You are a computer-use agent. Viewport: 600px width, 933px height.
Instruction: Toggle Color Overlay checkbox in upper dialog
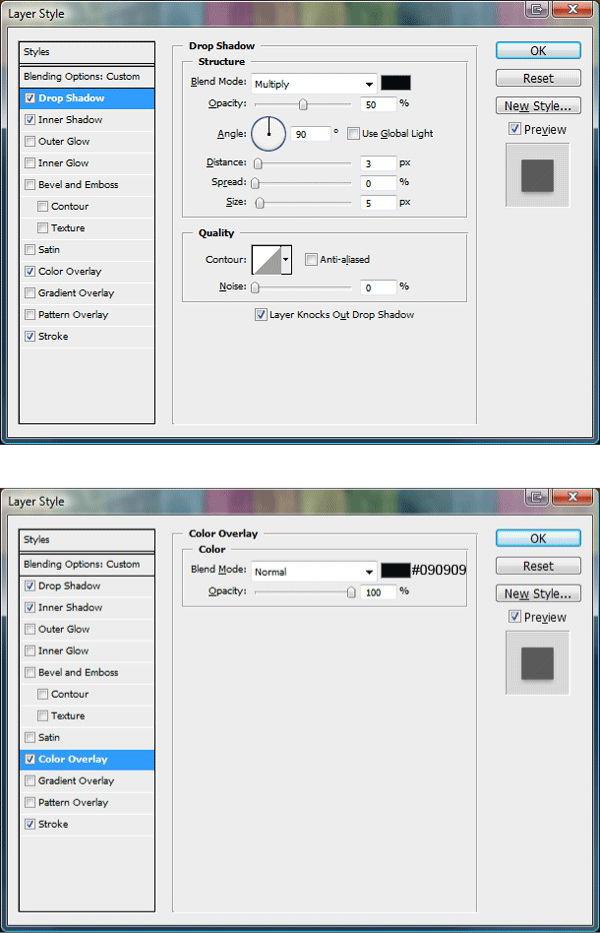pos(30,271)
